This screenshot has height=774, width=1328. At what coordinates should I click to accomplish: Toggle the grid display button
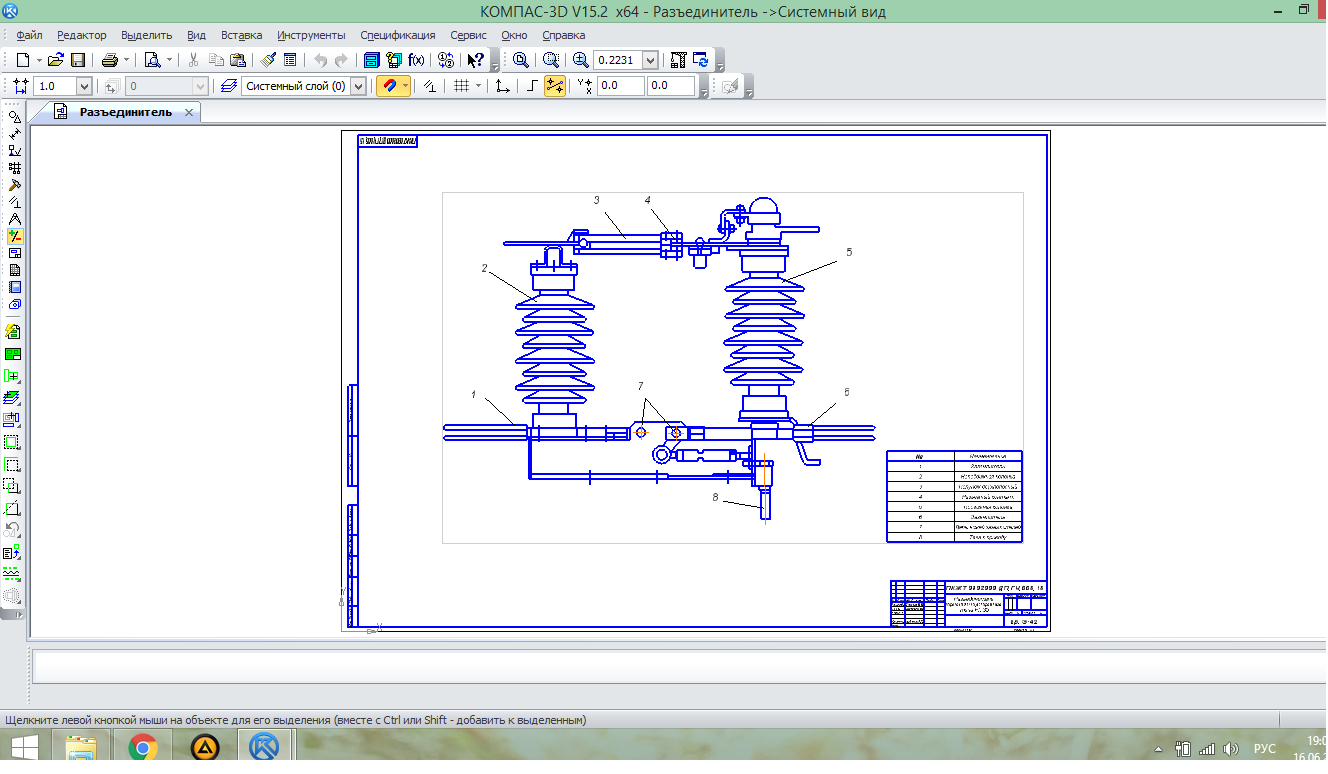461,86
